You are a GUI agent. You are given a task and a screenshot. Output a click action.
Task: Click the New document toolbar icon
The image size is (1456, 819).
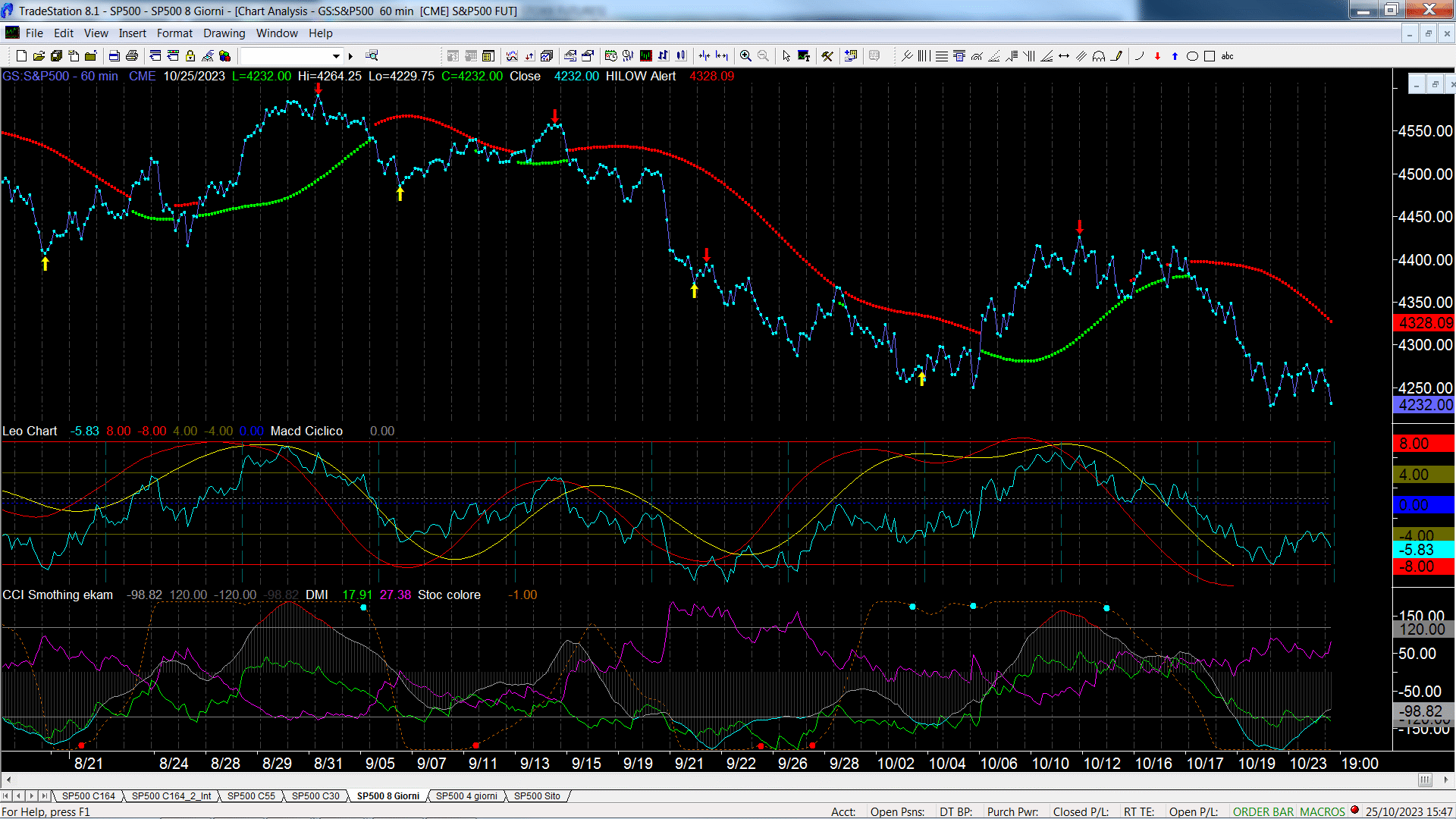pos(21,55)
